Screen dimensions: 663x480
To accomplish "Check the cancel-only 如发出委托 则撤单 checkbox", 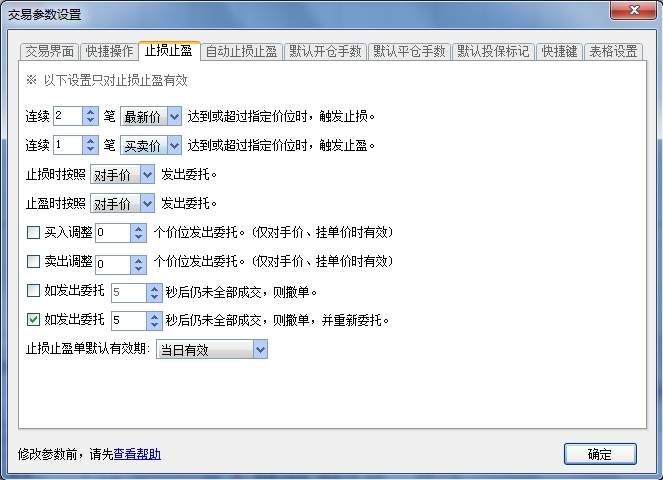I will coord(33,291).
